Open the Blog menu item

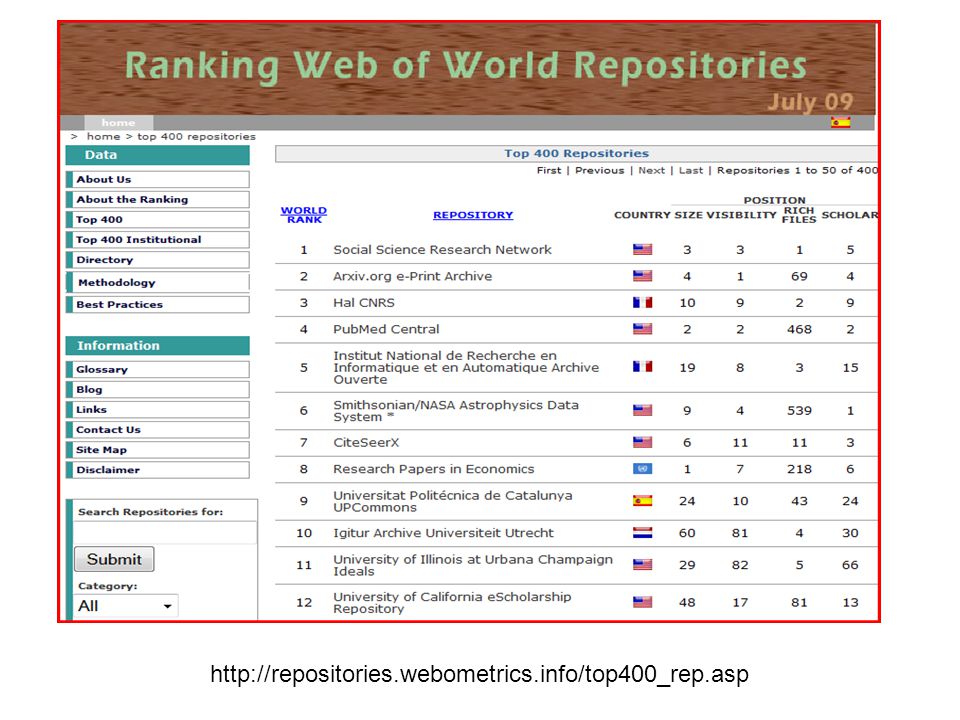tap(158, 389)
